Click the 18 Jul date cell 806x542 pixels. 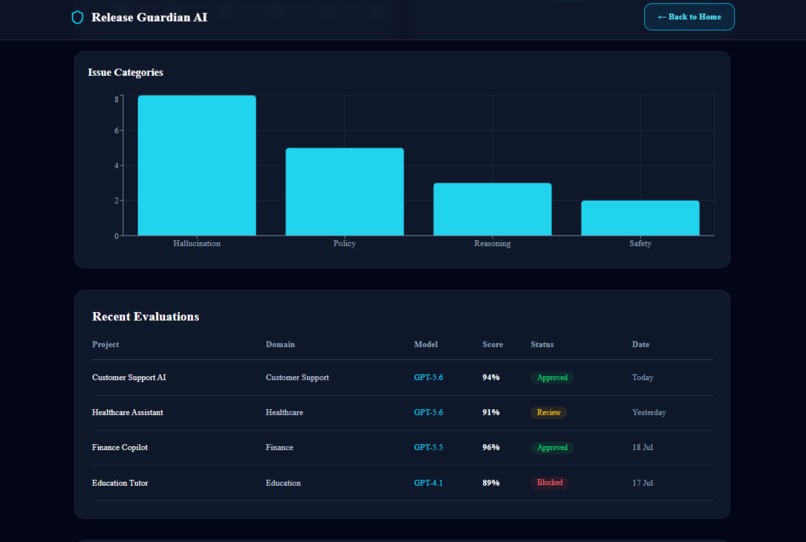coord(643,447)
